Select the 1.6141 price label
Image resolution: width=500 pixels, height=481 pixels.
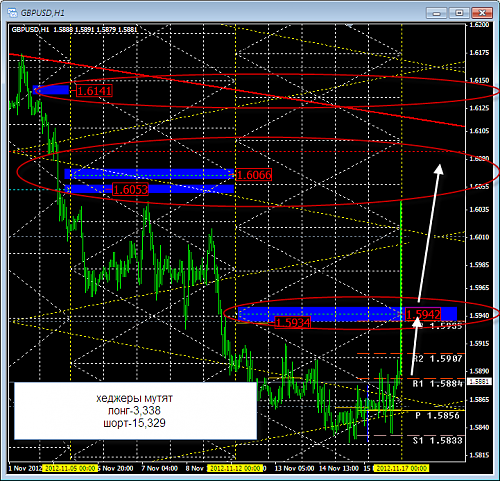94,91
